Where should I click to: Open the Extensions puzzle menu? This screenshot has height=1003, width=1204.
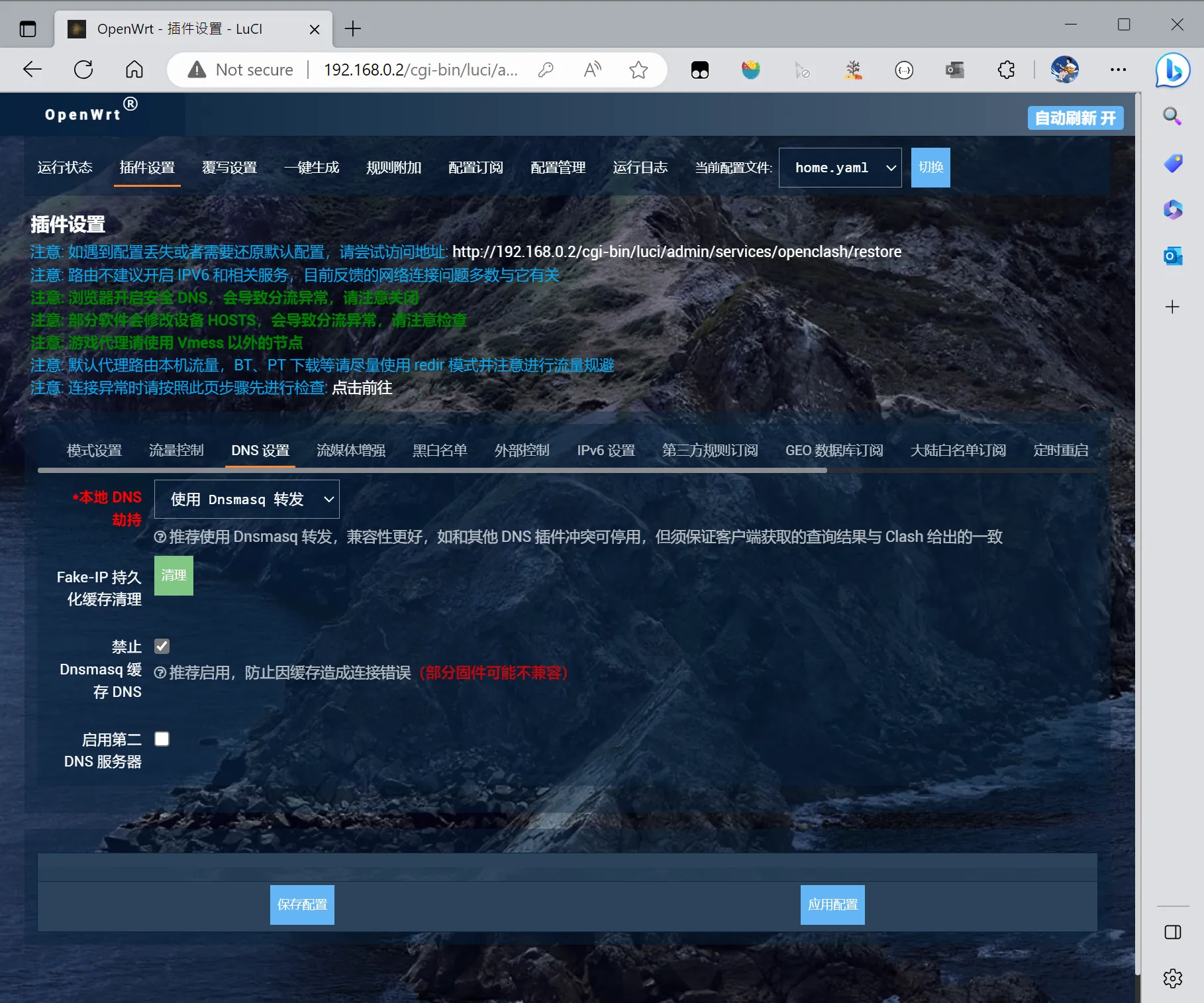point(1006,70)
